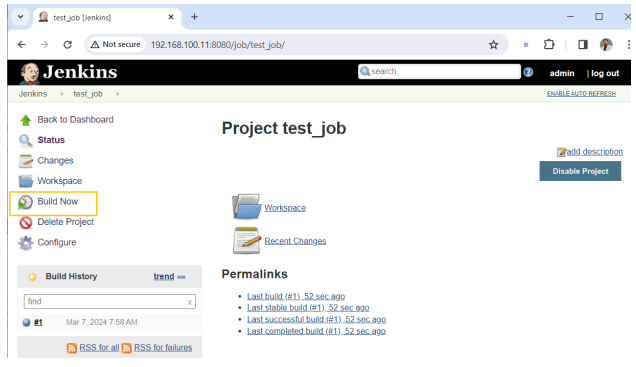Viewport: 636px width, 367px height.
Task: Open the Workspace sidebar item
Action: tap(60, 181)
